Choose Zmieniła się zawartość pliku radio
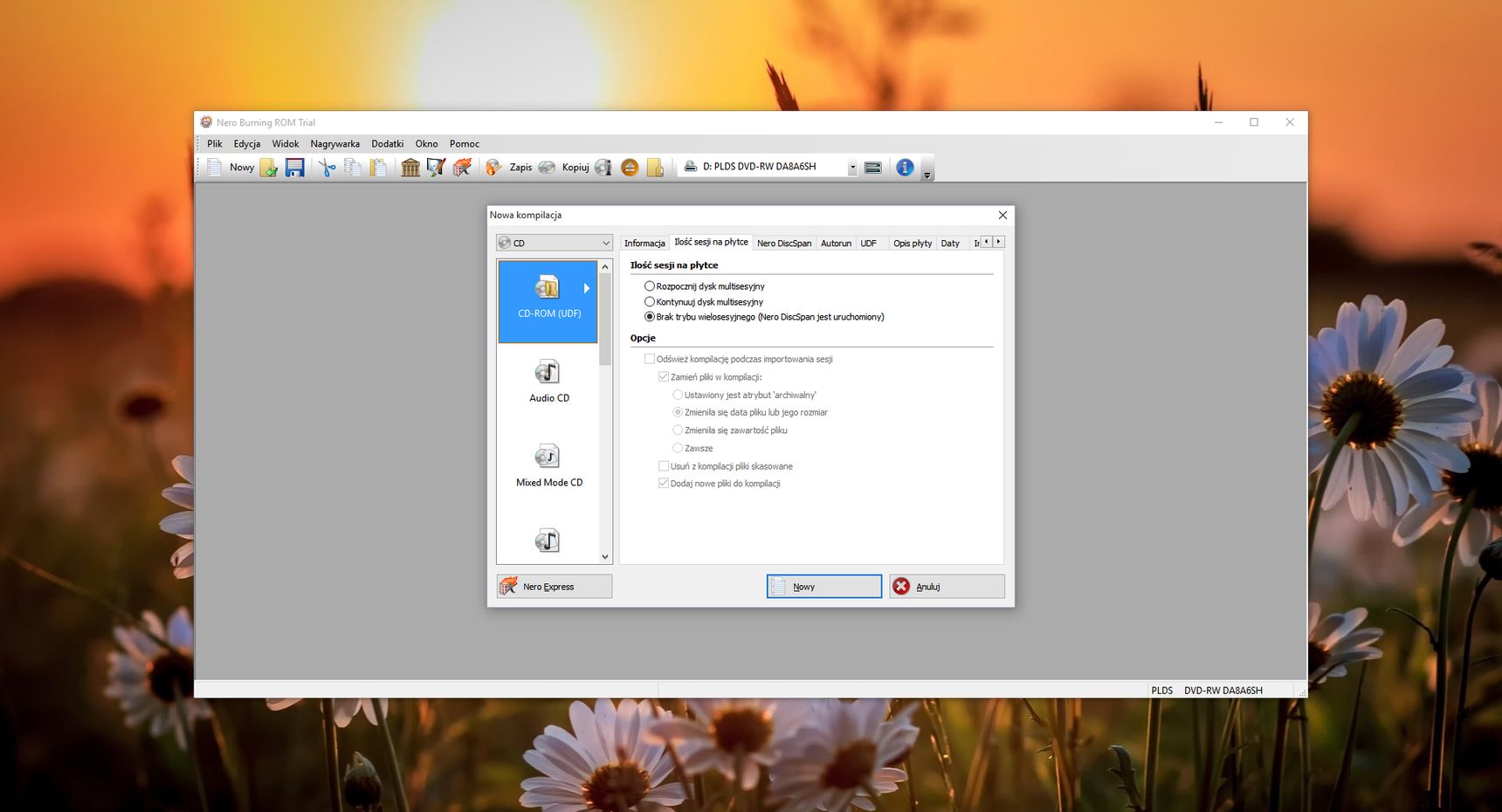 pos(730,430)
